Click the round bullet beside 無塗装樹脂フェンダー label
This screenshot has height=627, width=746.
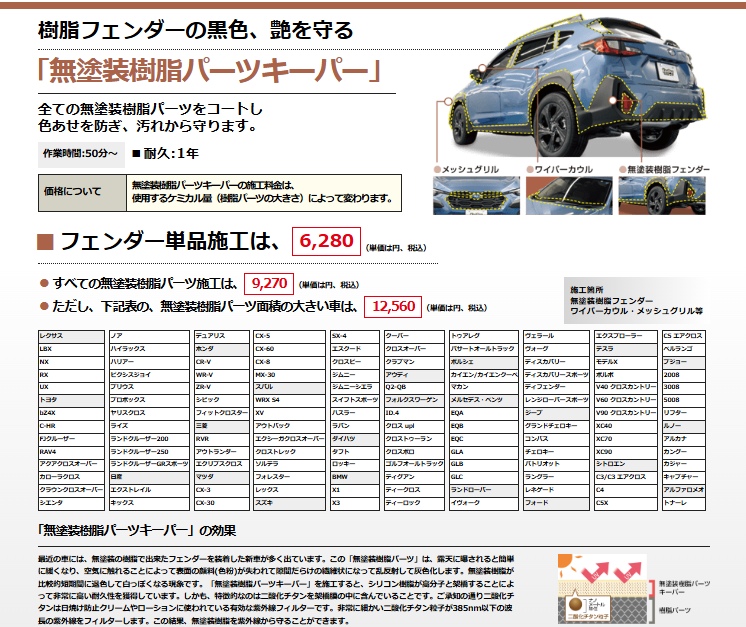(622, 171)
